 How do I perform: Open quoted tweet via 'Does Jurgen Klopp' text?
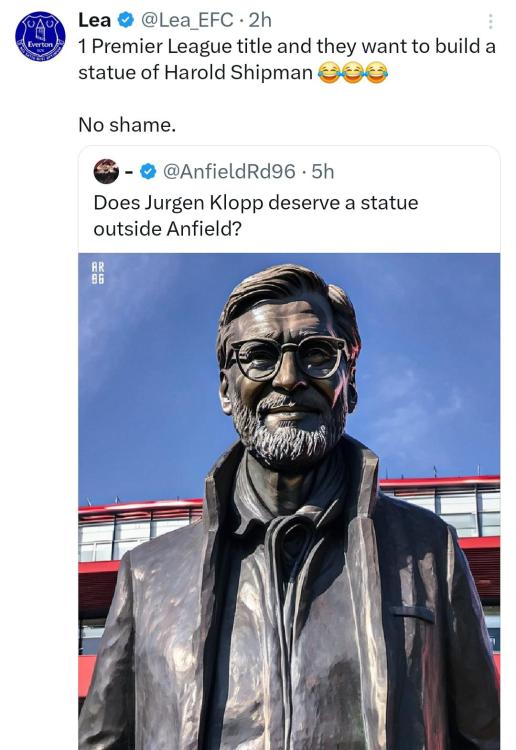click(256, 203)
